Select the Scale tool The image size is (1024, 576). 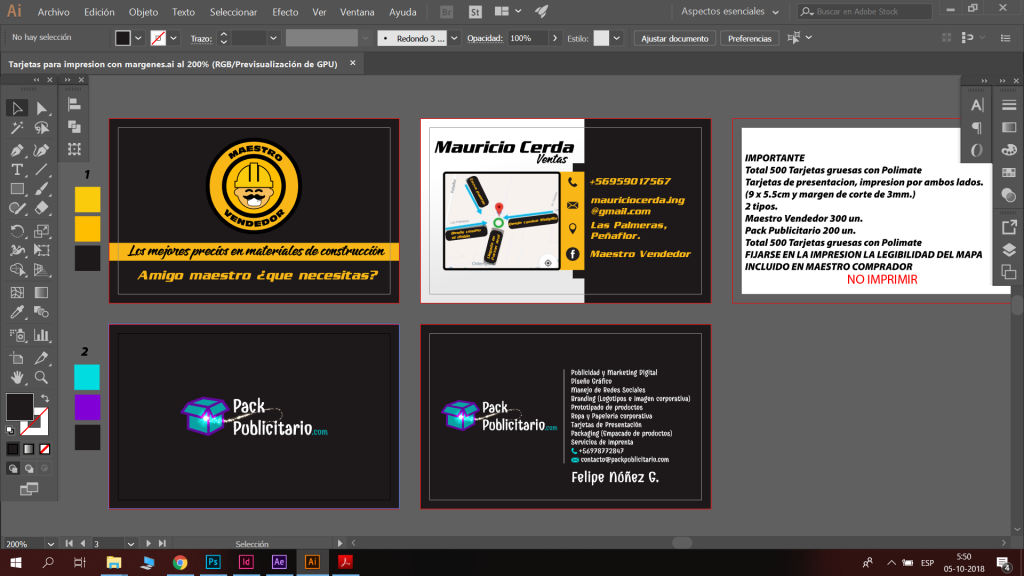coord(42,231)
